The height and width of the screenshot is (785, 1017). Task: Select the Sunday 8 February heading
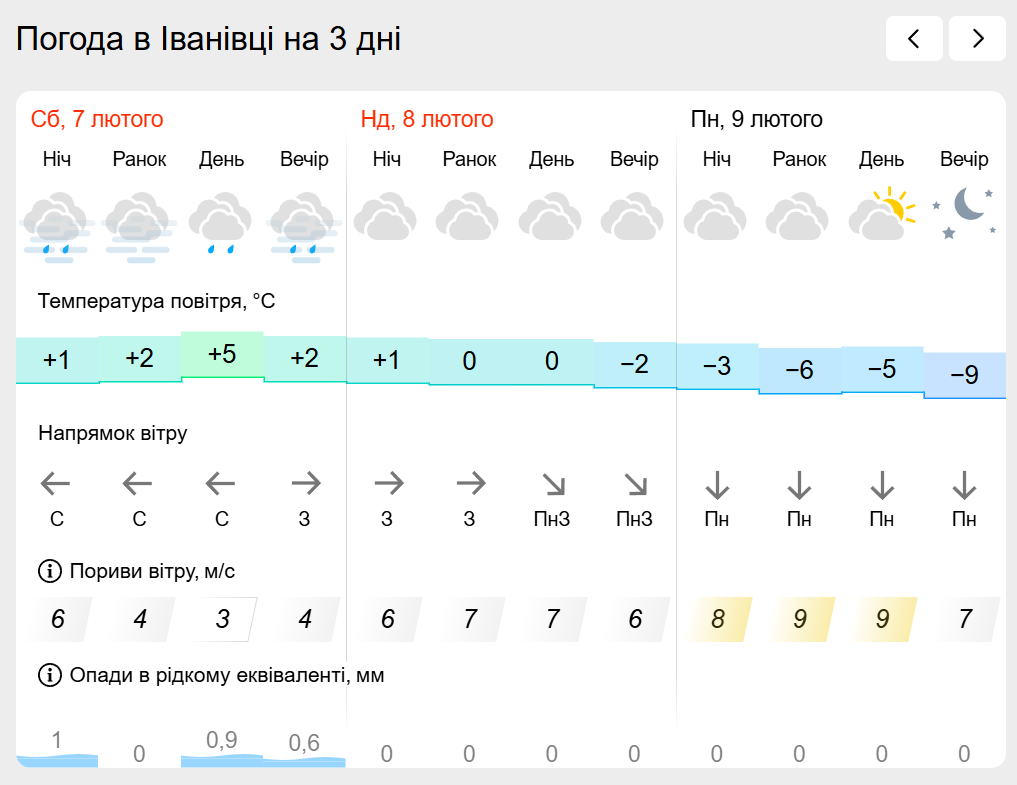click(x=427, y=120)
